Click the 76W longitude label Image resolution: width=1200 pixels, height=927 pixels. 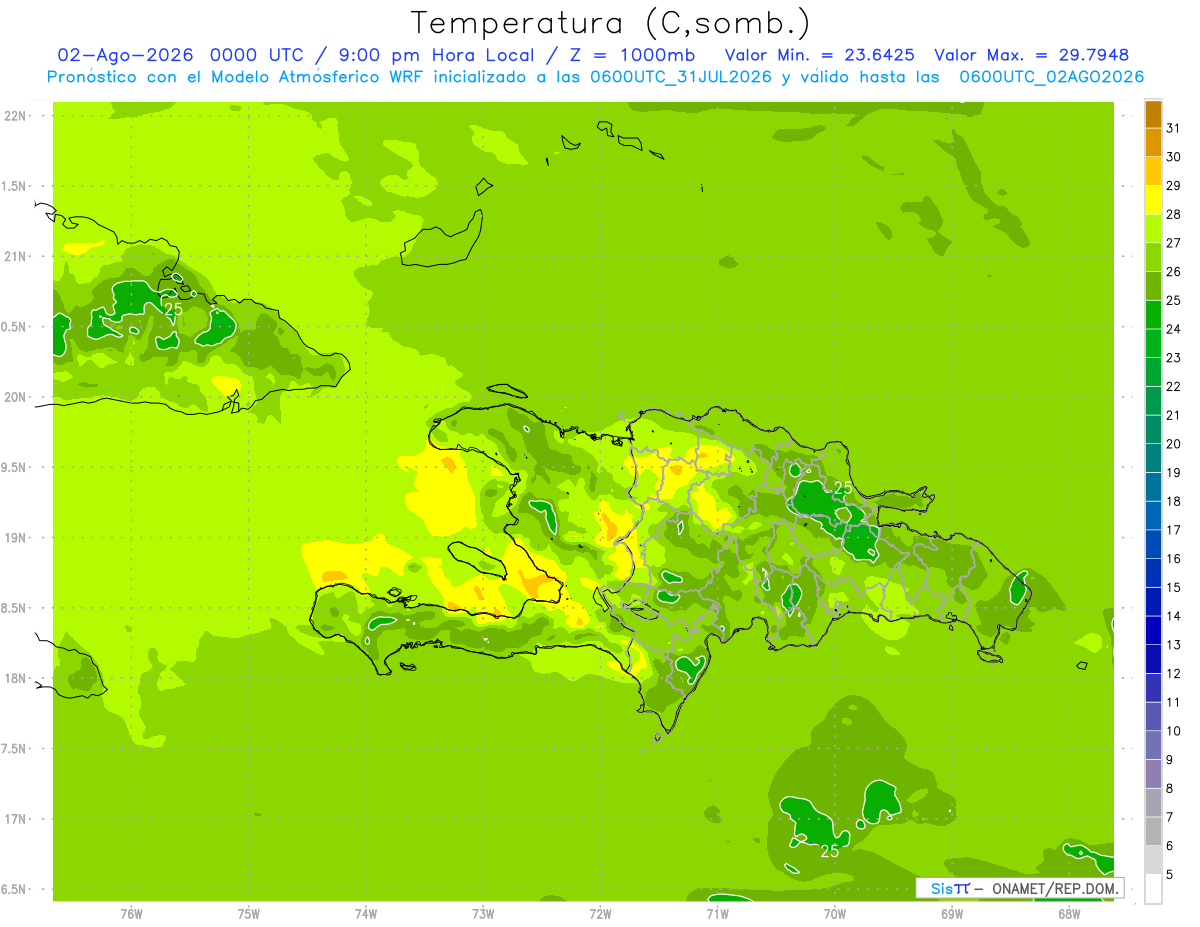(x=131, y=914)
